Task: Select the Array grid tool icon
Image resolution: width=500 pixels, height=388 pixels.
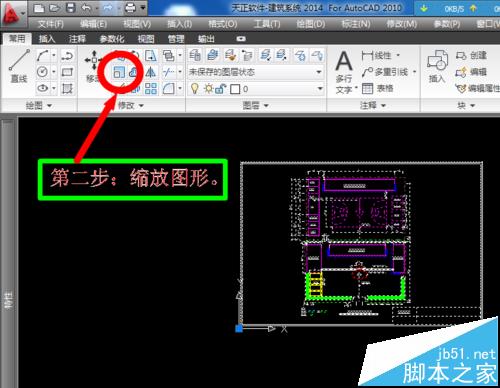Action: point(151,88)
